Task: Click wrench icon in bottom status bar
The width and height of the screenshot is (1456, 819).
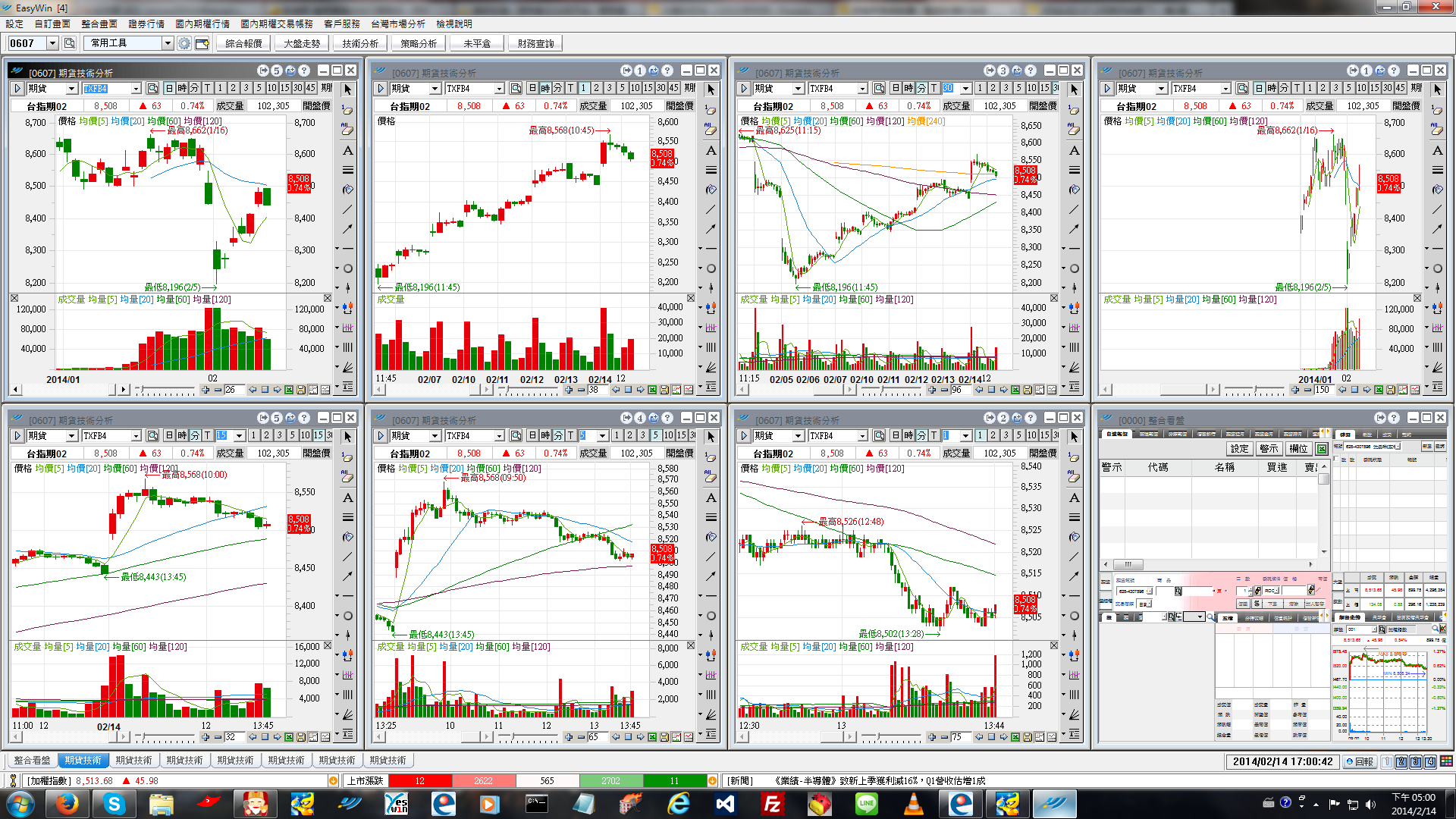Action: 13,780
